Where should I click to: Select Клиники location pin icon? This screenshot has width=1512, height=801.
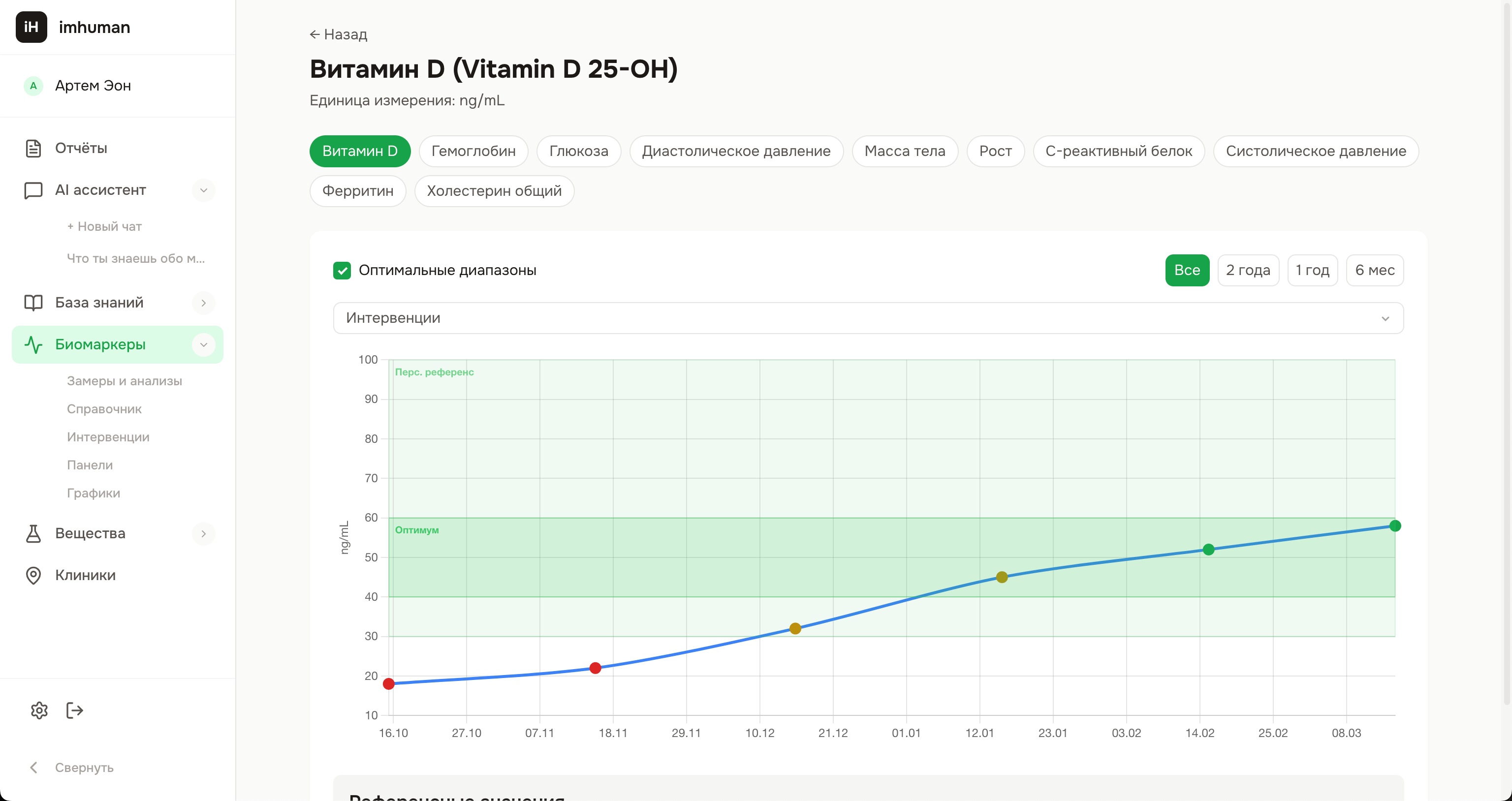[33, 575]
